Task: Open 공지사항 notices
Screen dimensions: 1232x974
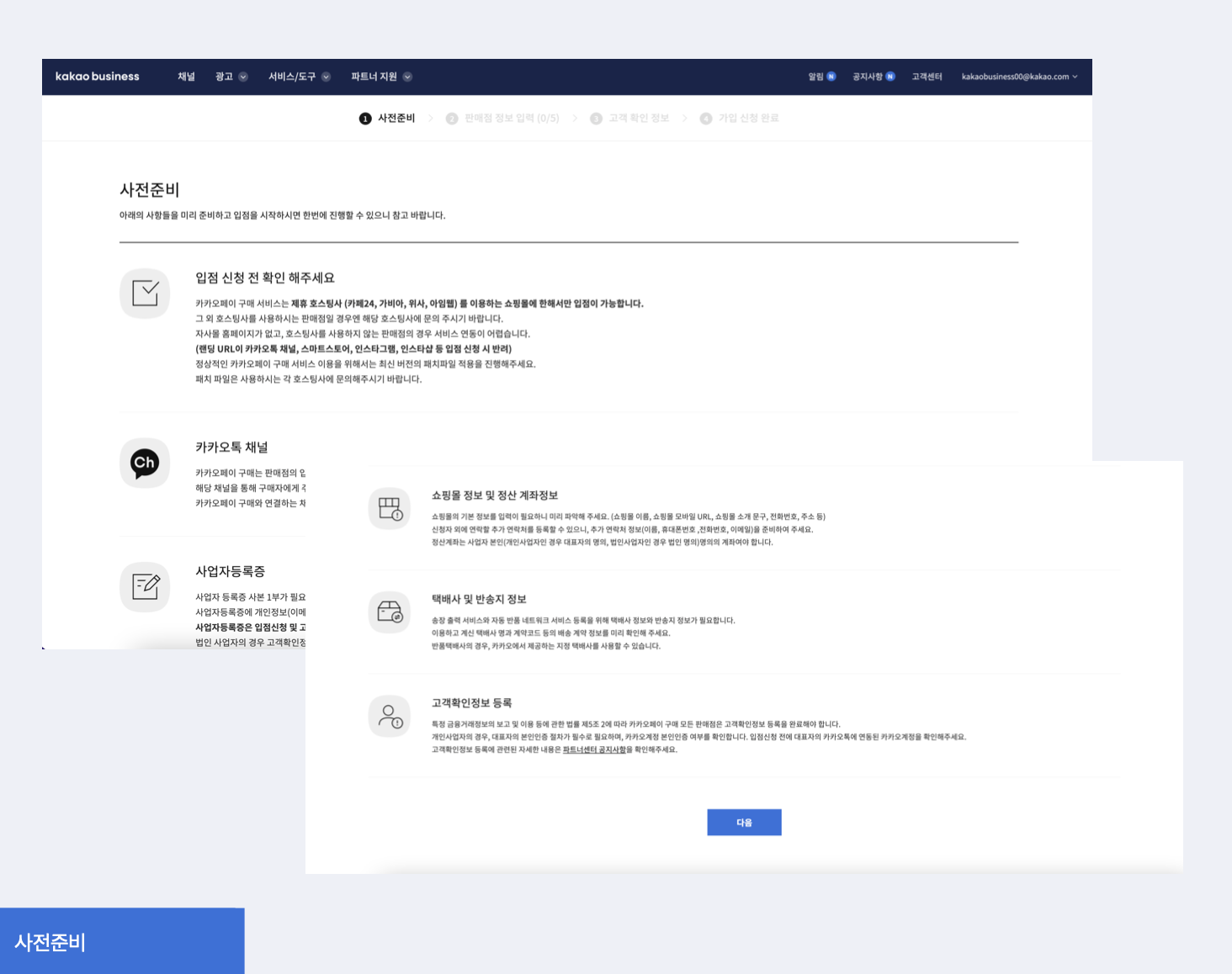Action: tap(868, 77)
